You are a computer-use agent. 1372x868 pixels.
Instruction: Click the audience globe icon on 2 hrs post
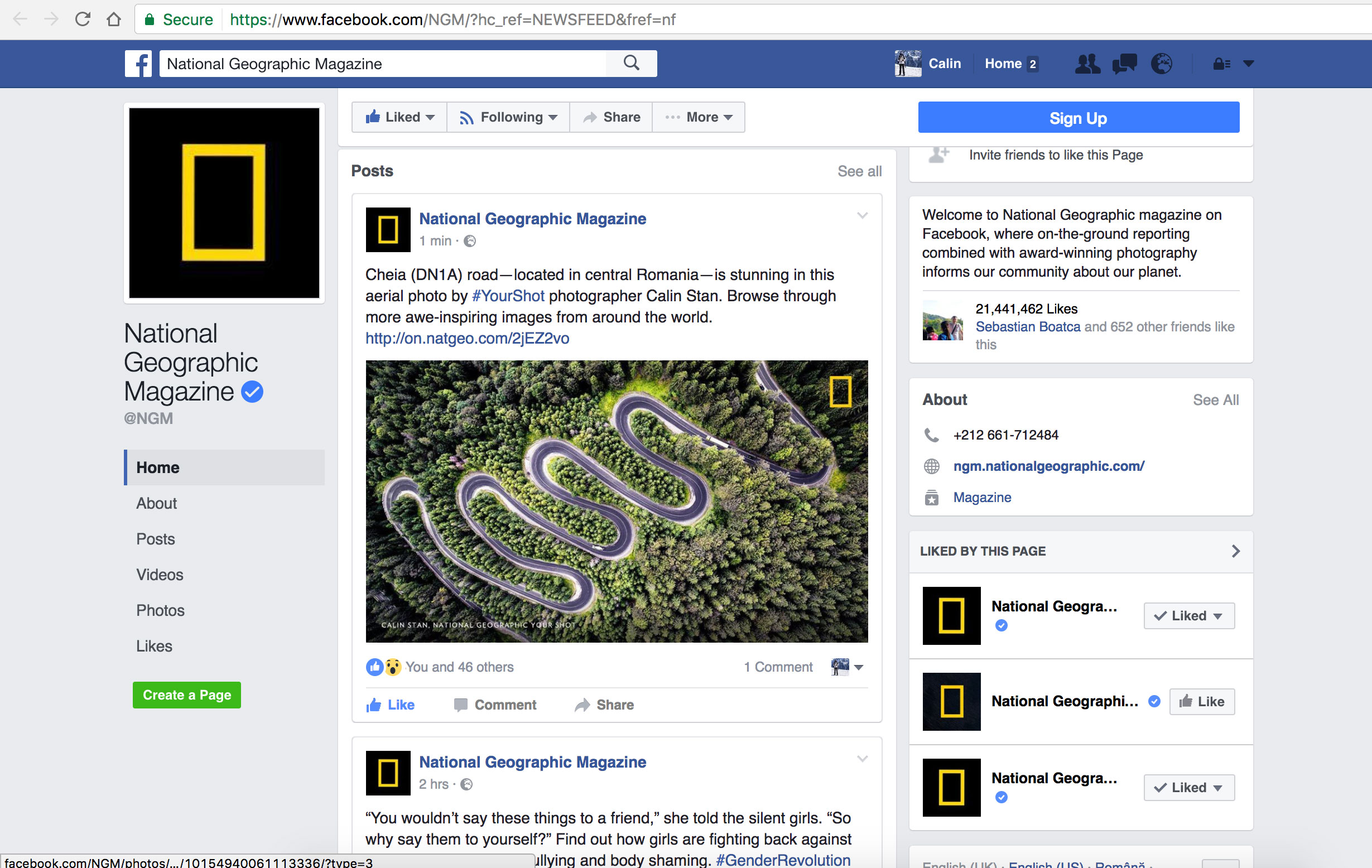pyautogui.click(x=466, y=784)
